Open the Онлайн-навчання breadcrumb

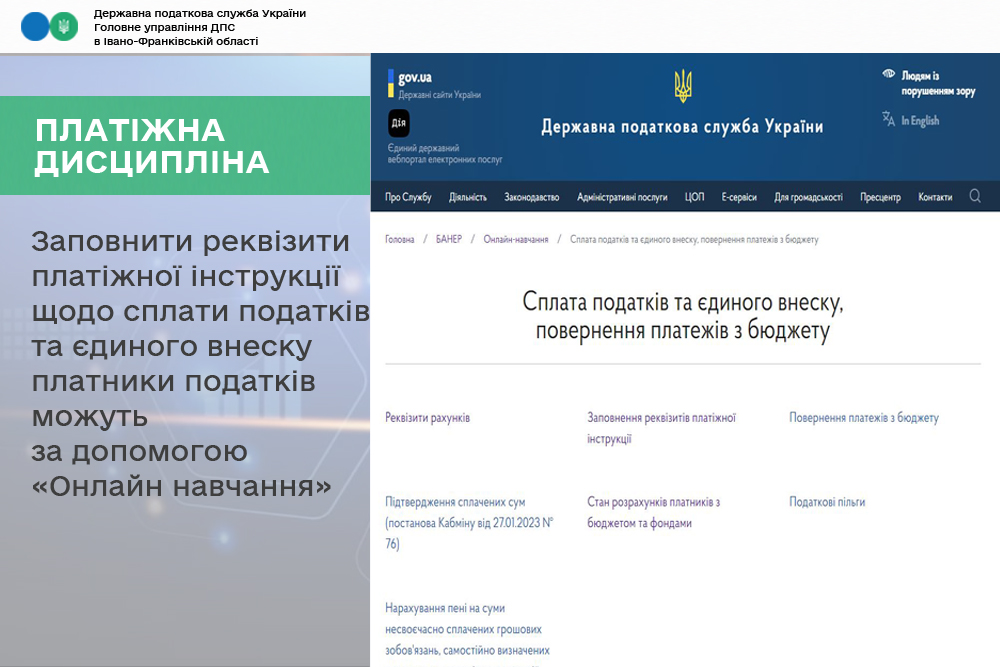pyautogui.click(x=515, y=240)
